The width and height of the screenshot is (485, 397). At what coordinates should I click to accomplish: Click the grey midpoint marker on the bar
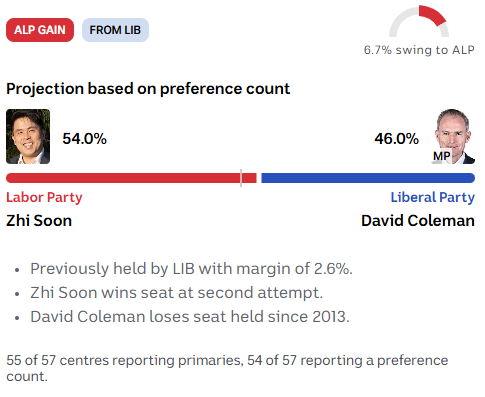click(x=241, y=178)
